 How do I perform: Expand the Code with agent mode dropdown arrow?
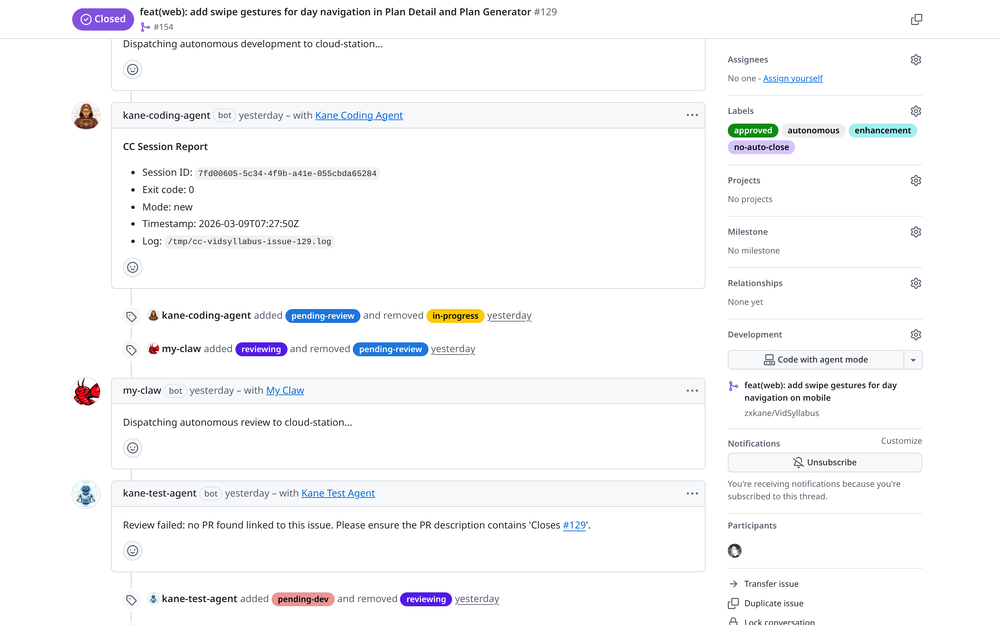(913, 359)
